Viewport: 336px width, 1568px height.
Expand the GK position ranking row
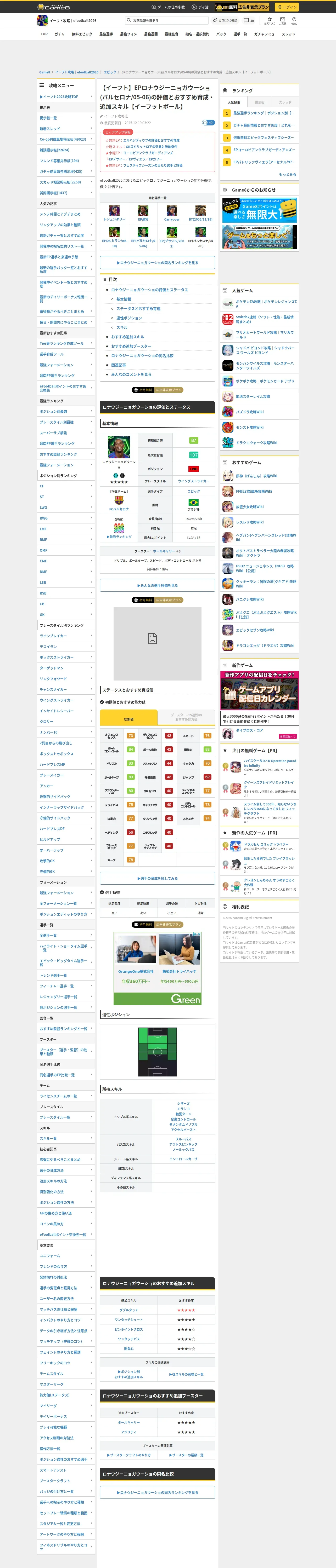point(66,615)
